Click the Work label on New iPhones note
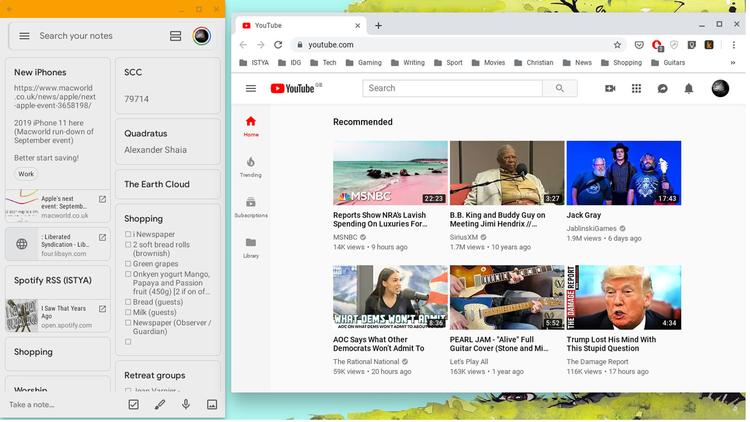This screenshot has height=422, width=750. click(x=26, y=174)
